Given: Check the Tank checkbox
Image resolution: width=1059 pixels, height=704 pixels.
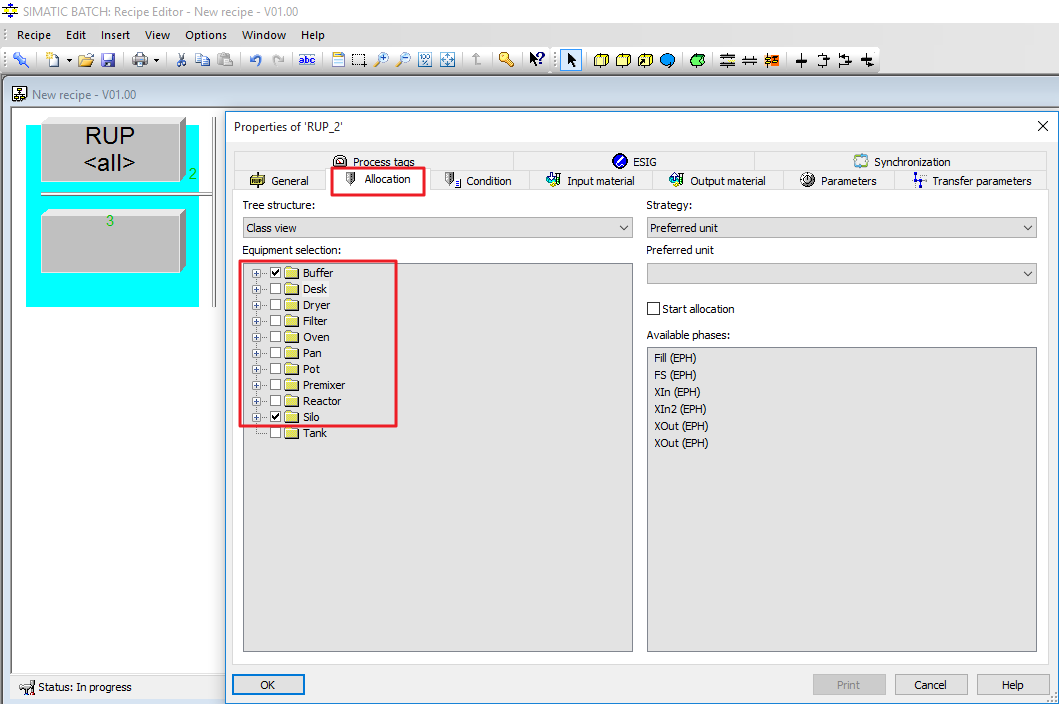Looking at the screenshot, I should pos(276,433).
